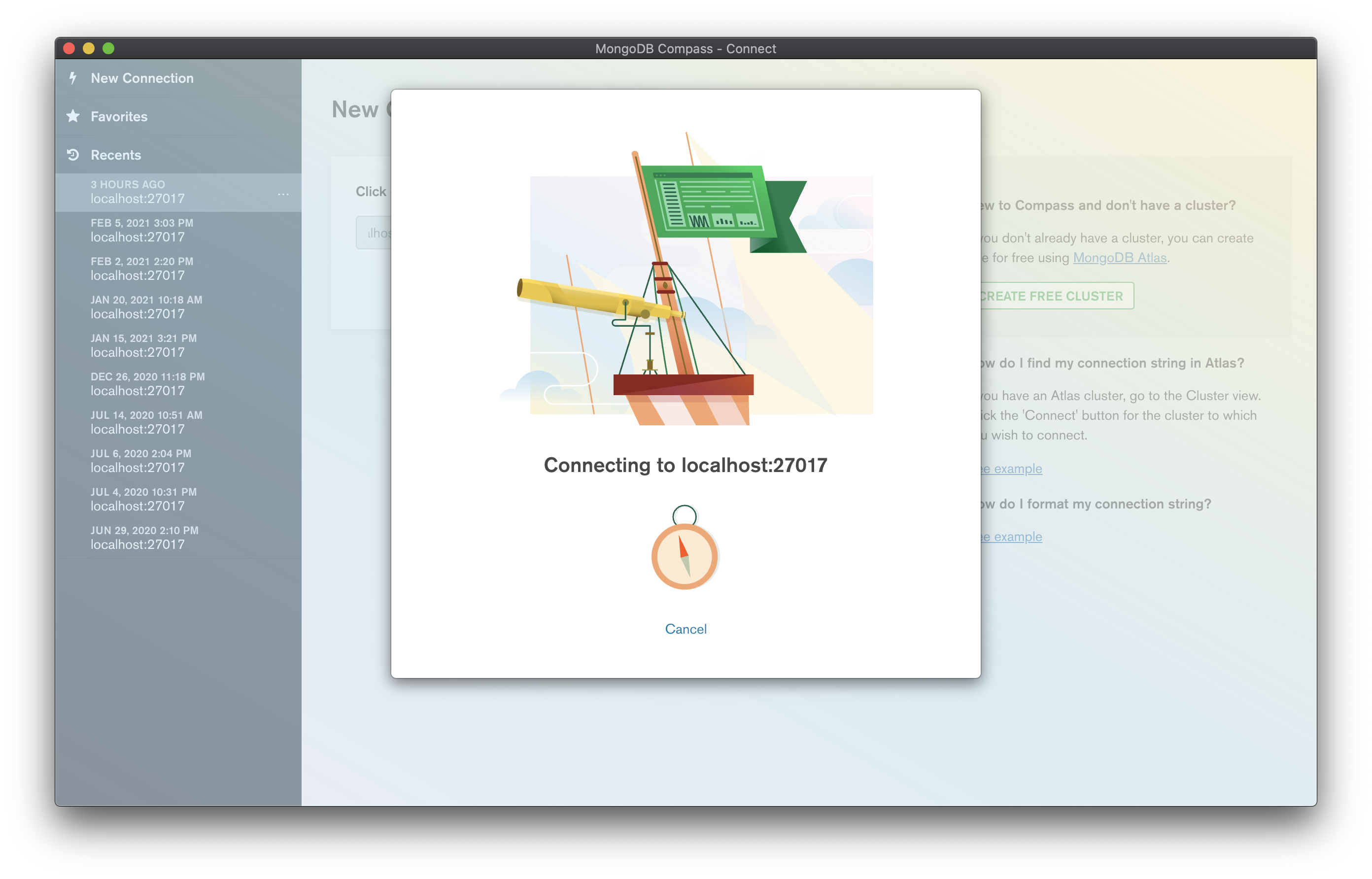Image resolution: width=1372 pixels, height=879 pixels.
Task: Open the three-dot menu on 3 hours ago connection
Action: point(283,194)
